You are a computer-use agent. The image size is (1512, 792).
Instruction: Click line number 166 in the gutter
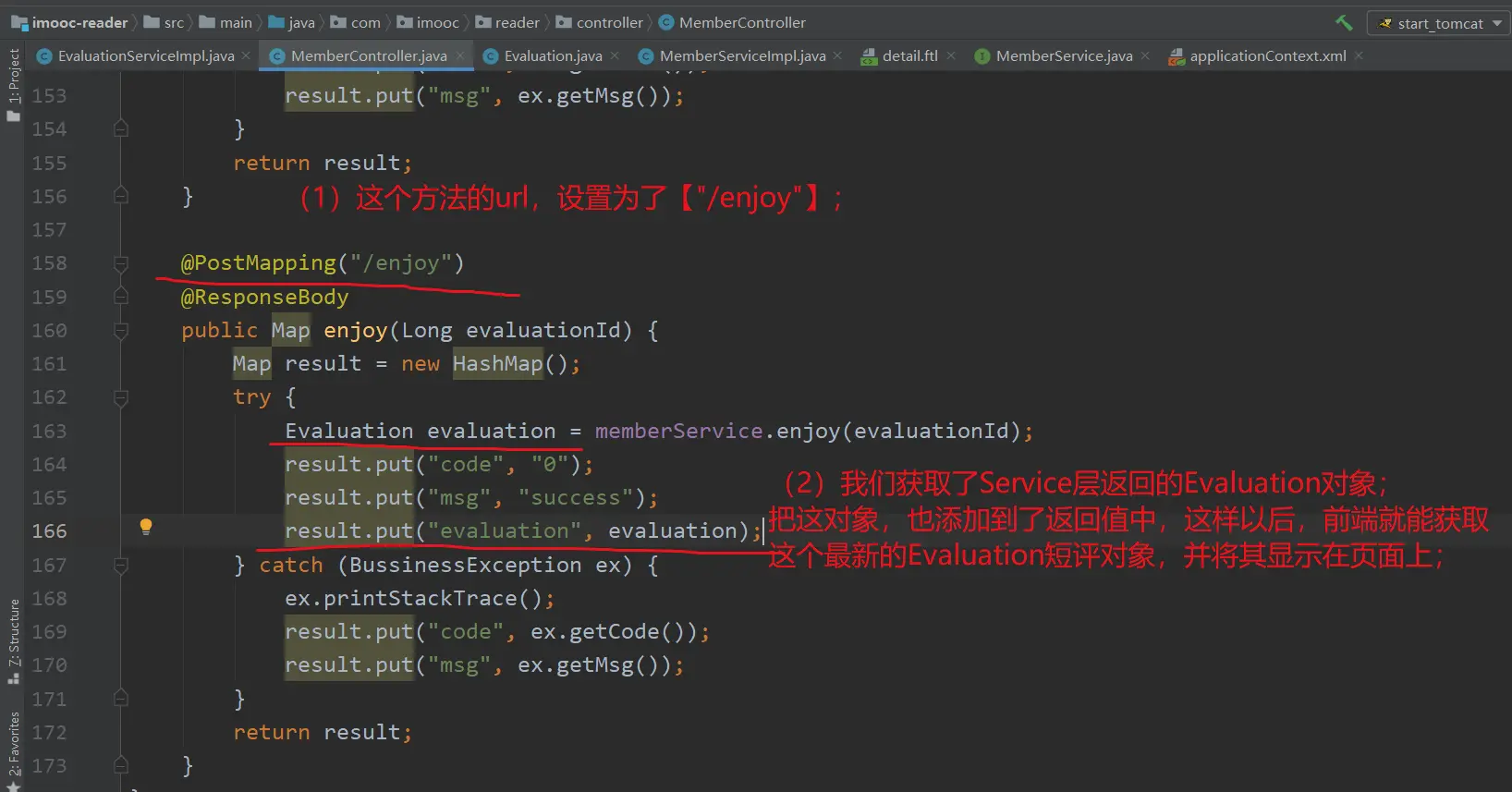(x=50, y=531)
